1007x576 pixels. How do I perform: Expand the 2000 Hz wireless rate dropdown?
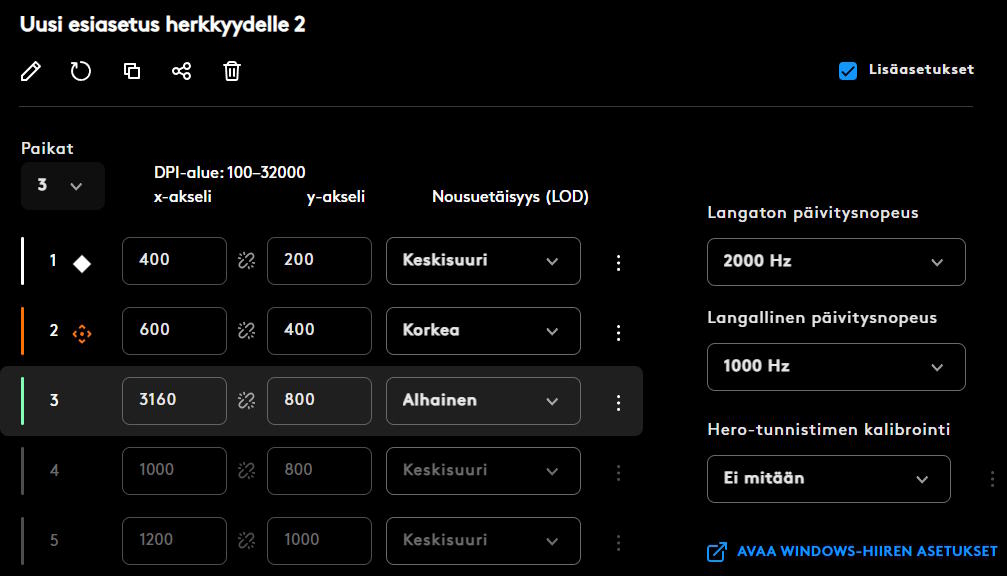tap(836, 262)
